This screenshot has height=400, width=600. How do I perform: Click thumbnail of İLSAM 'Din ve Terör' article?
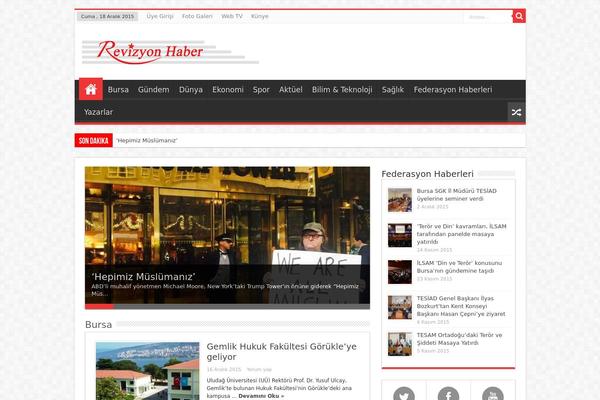(x=400, y=272)
